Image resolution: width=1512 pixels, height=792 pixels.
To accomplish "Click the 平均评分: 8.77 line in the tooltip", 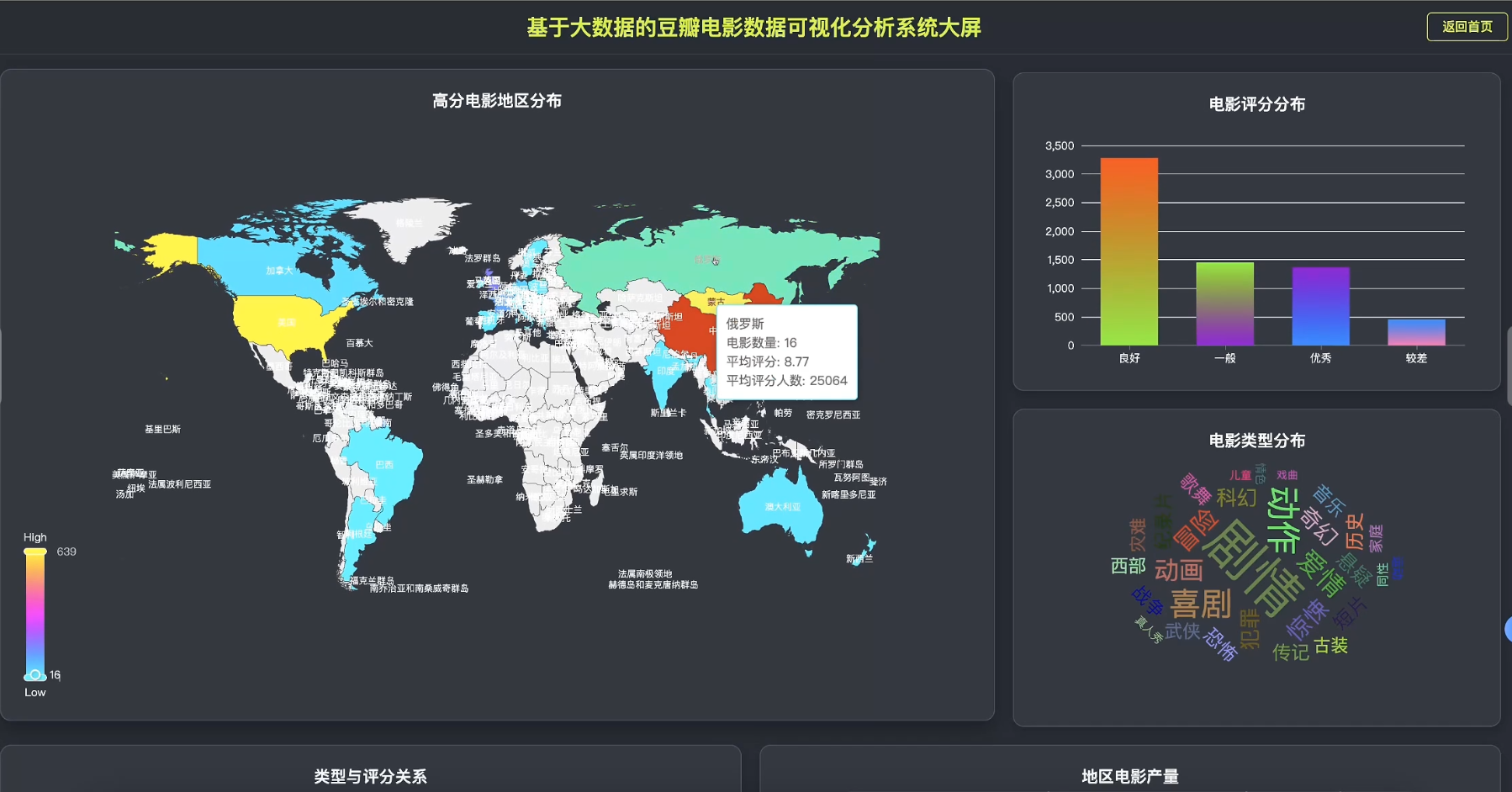I will (x=768, y=362).
